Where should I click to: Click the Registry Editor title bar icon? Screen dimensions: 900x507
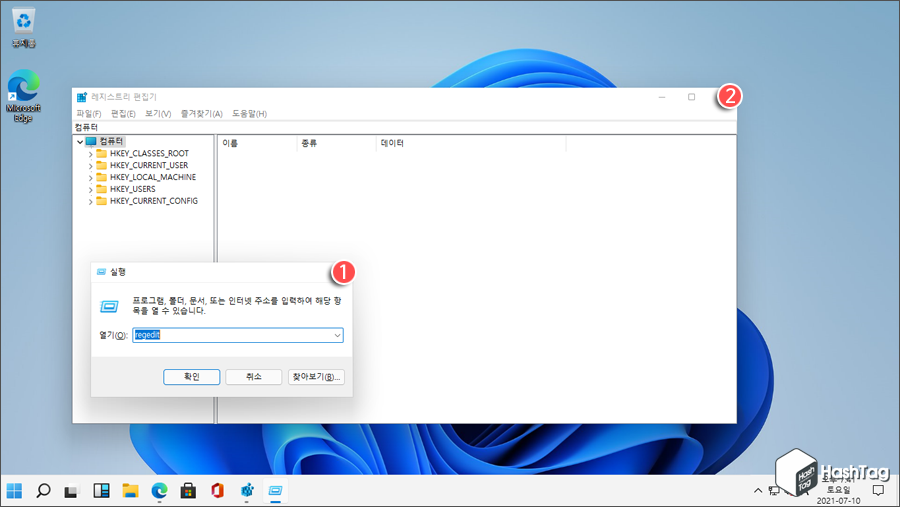pos(82,97)
